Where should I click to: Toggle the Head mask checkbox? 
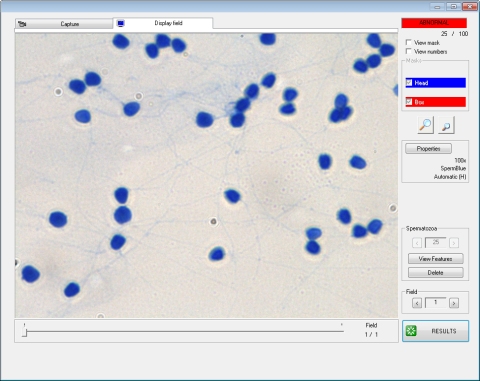tap(409, 83)
